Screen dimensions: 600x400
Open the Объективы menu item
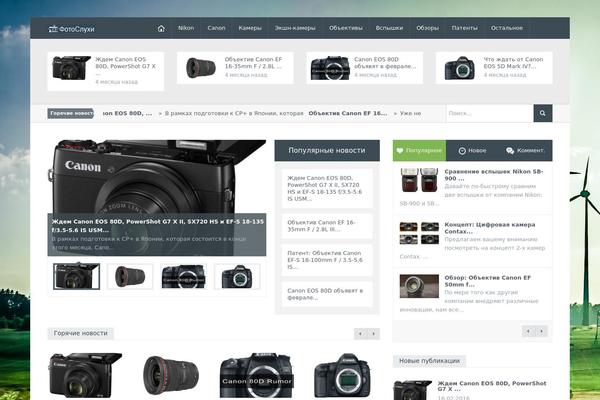click(x=346, y=28)
